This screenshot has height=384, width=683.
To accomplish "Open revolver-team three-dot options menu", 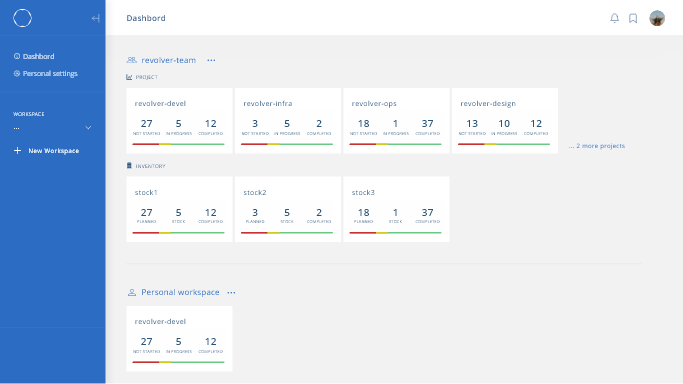I will 211,60.
